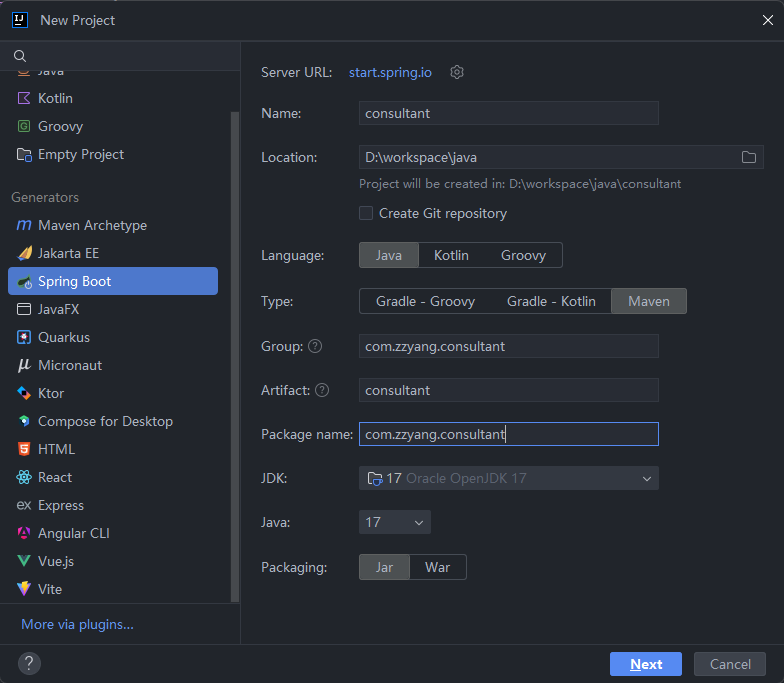Enable Create Git repository checkbox
This screenshot has width=784, height=683.
tap(366, 213)
